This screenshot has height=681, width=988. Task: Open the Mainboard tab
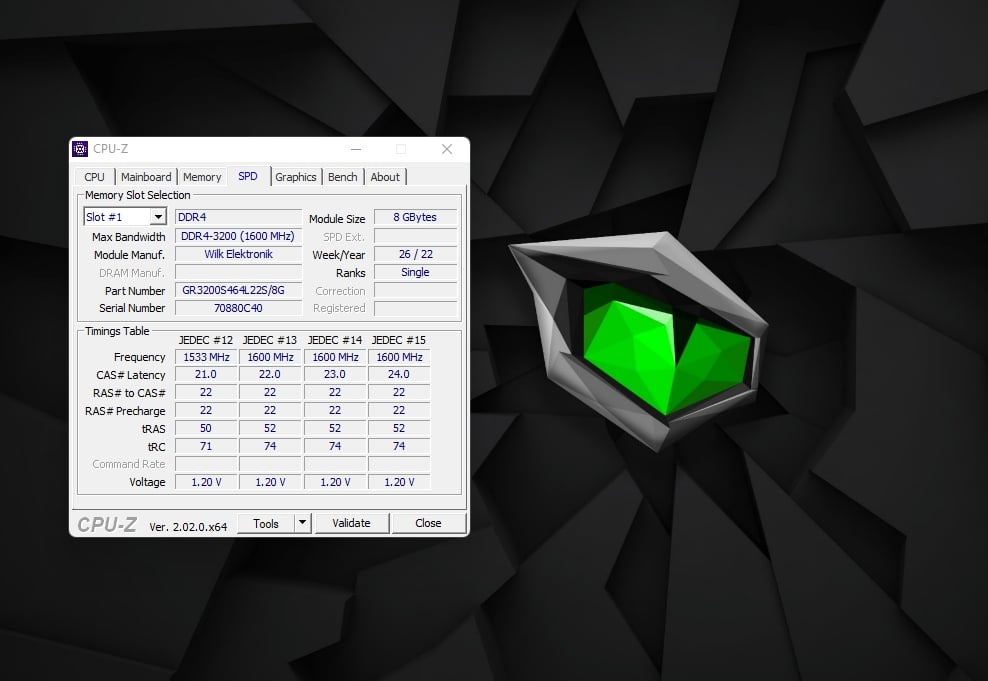tap(146, 177)
